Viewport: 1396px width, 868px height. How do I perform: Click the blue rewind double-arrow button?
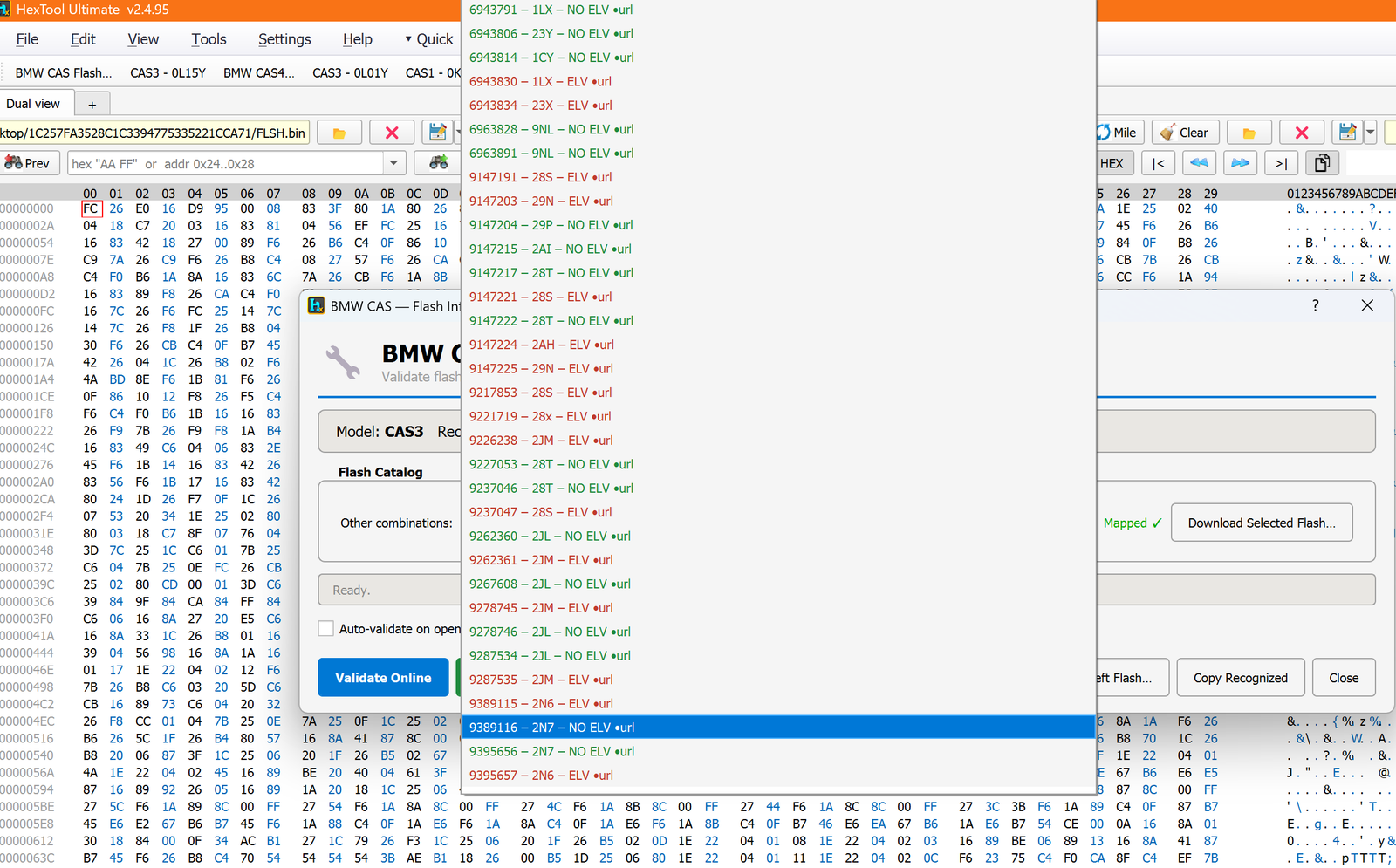tap(1200, 163)
